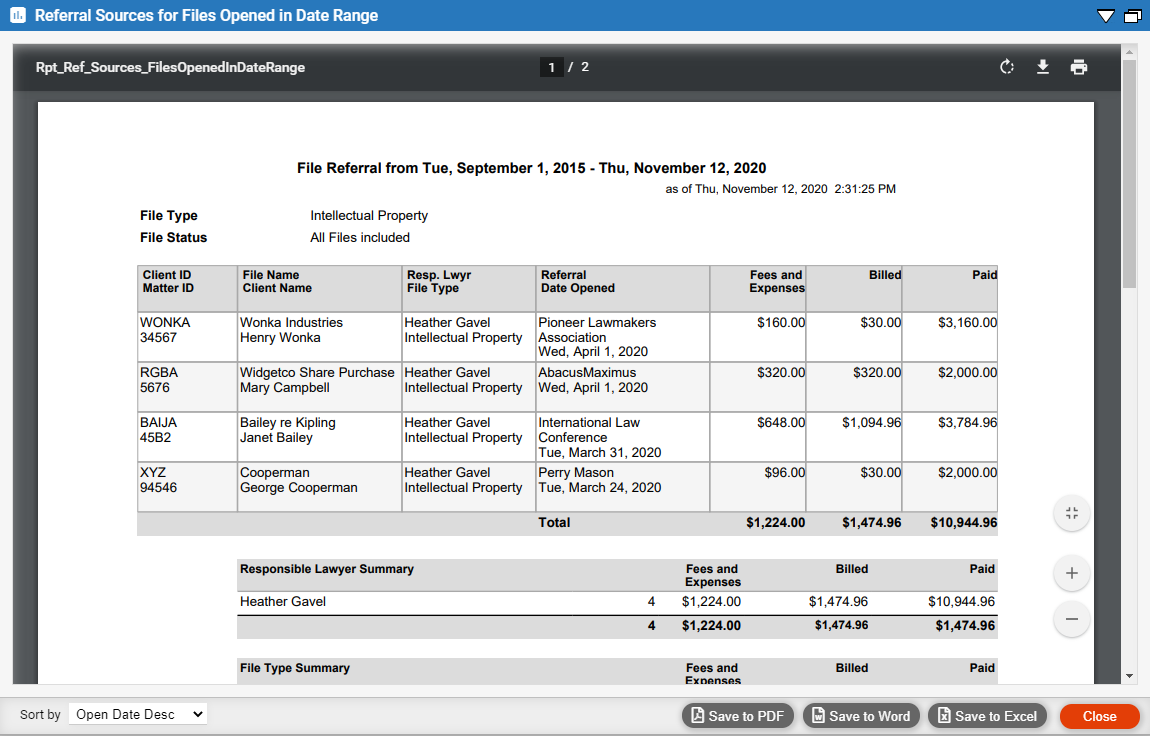1150x736 pixels.
Task: Click the current page number field
Action: click(x=552, y=67)
